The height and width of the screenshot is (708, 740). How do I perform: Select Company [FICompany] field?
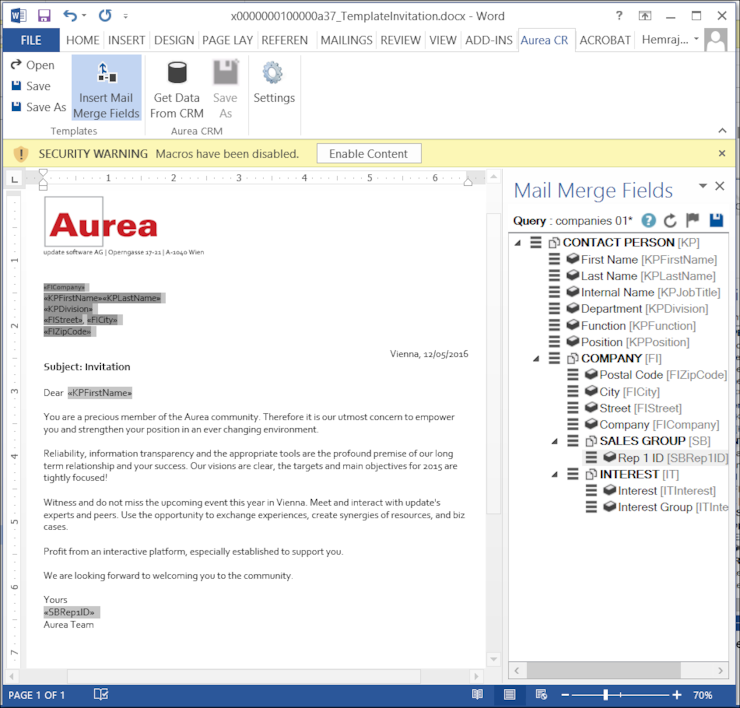(x=659, y=424)
